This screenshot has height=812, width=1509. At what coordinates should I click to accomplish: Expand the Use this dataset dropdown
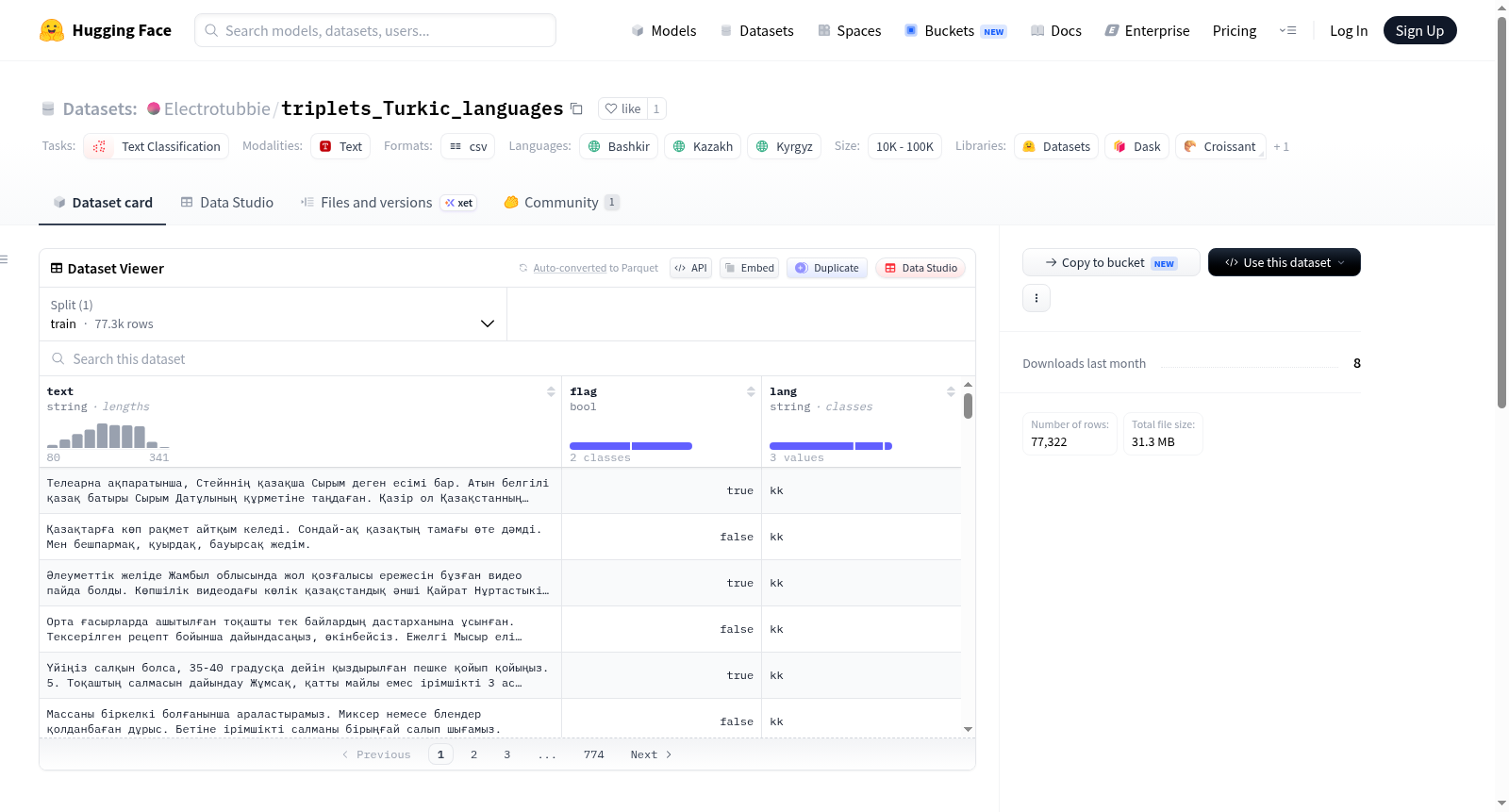[x=1285, y=262]
